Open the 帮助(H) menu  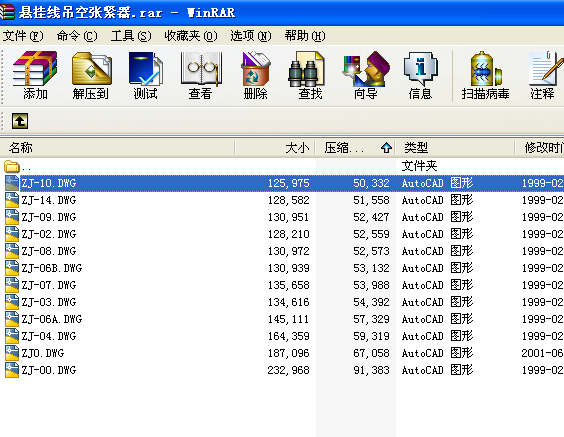[x=305, y=36]
